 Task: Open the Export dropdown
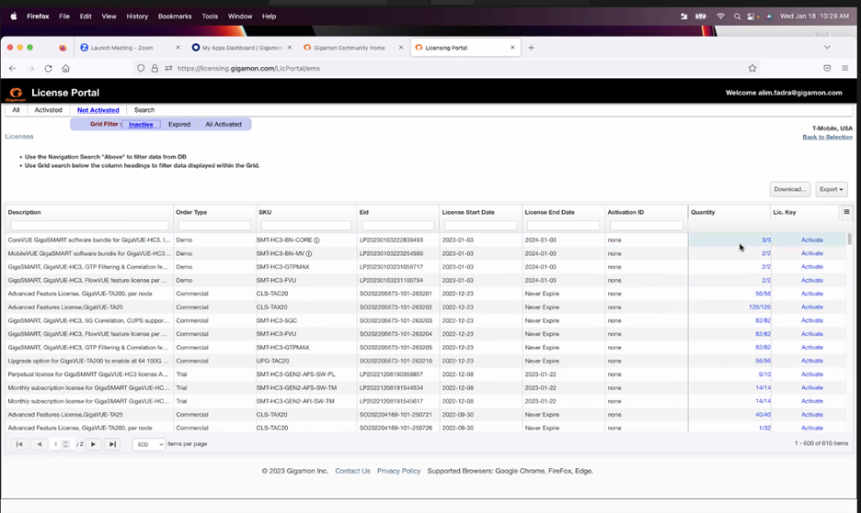coord(831,189)
